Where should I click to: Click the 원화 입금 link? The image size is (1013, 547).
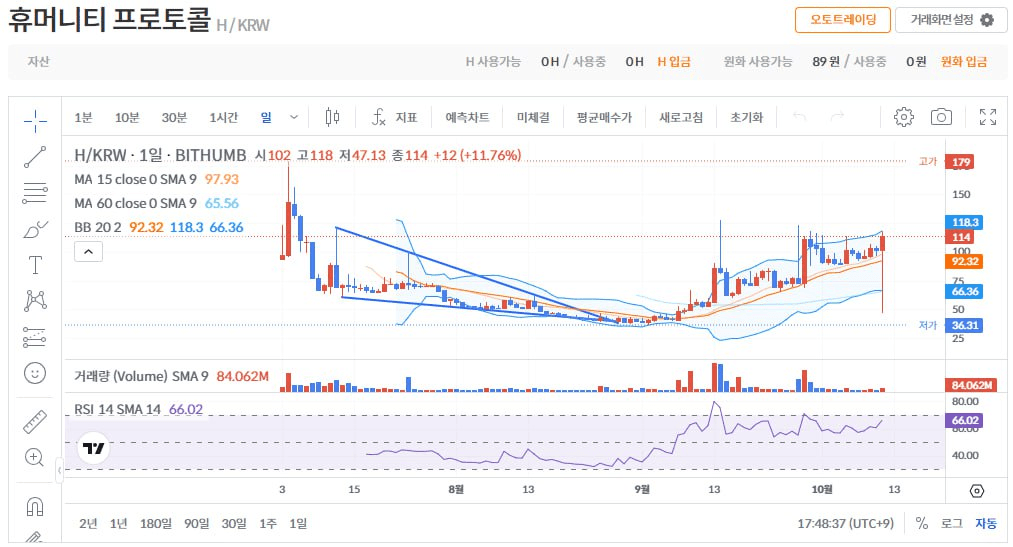964,61
